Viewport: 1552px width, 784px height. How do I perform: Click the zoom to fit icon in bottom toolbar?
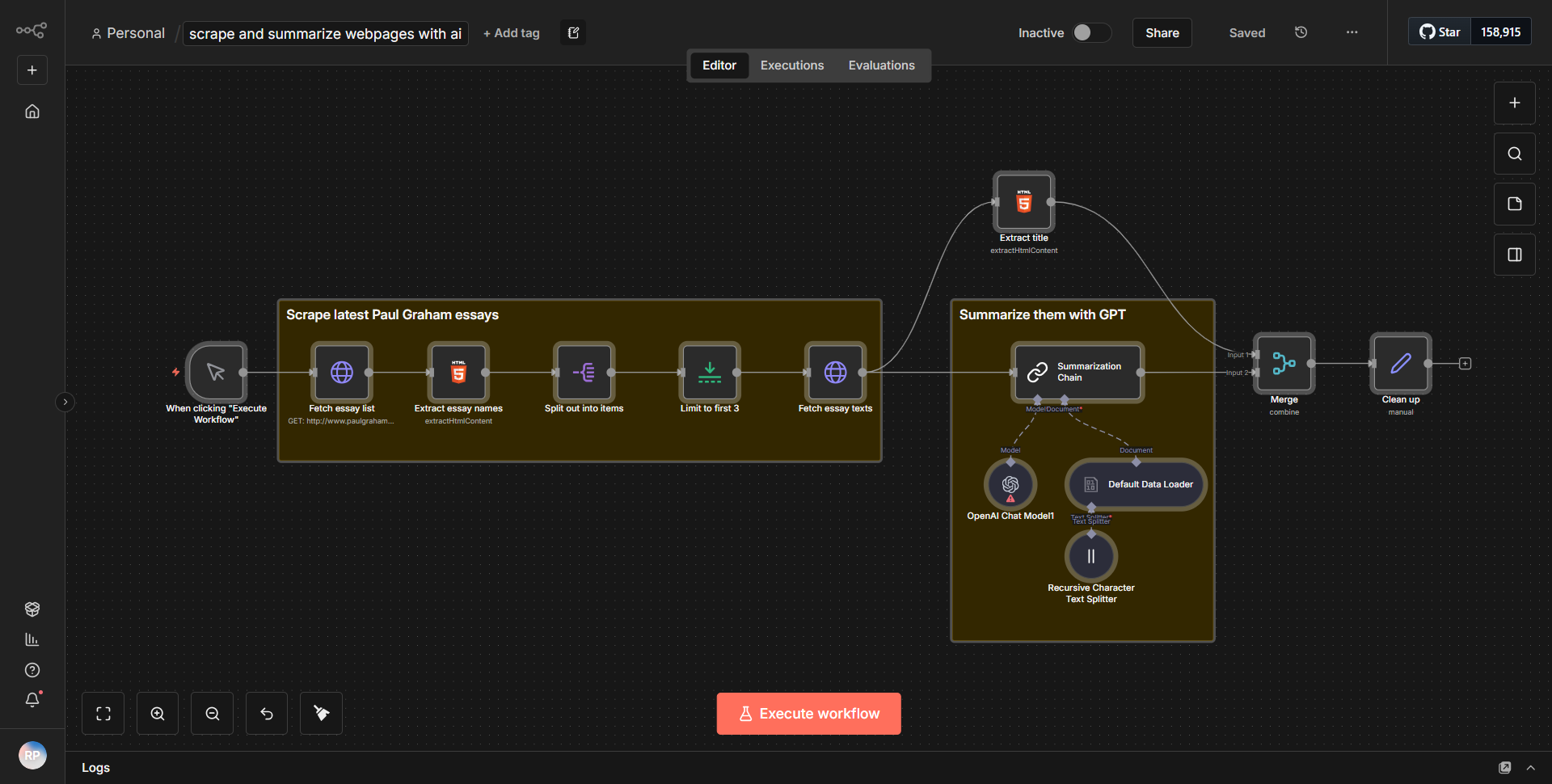point(103,713)
